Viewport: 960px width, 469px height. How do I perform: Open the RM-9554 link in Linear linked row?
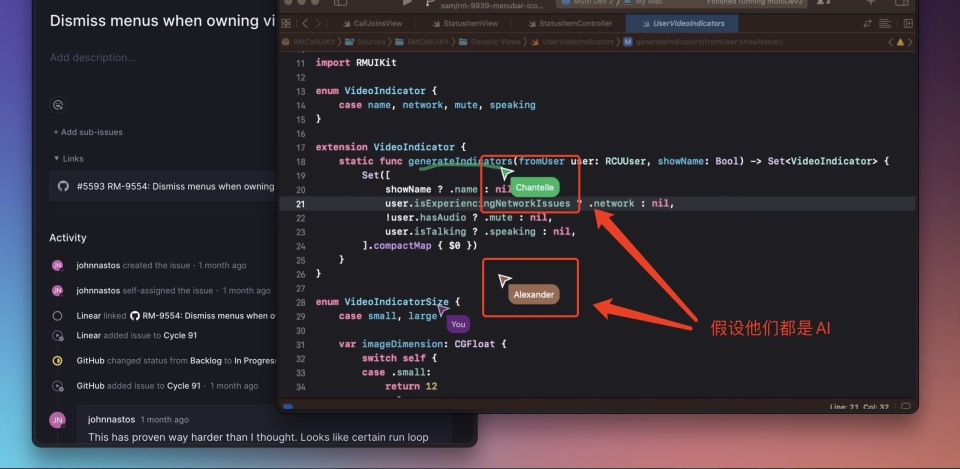click(204, 316)
